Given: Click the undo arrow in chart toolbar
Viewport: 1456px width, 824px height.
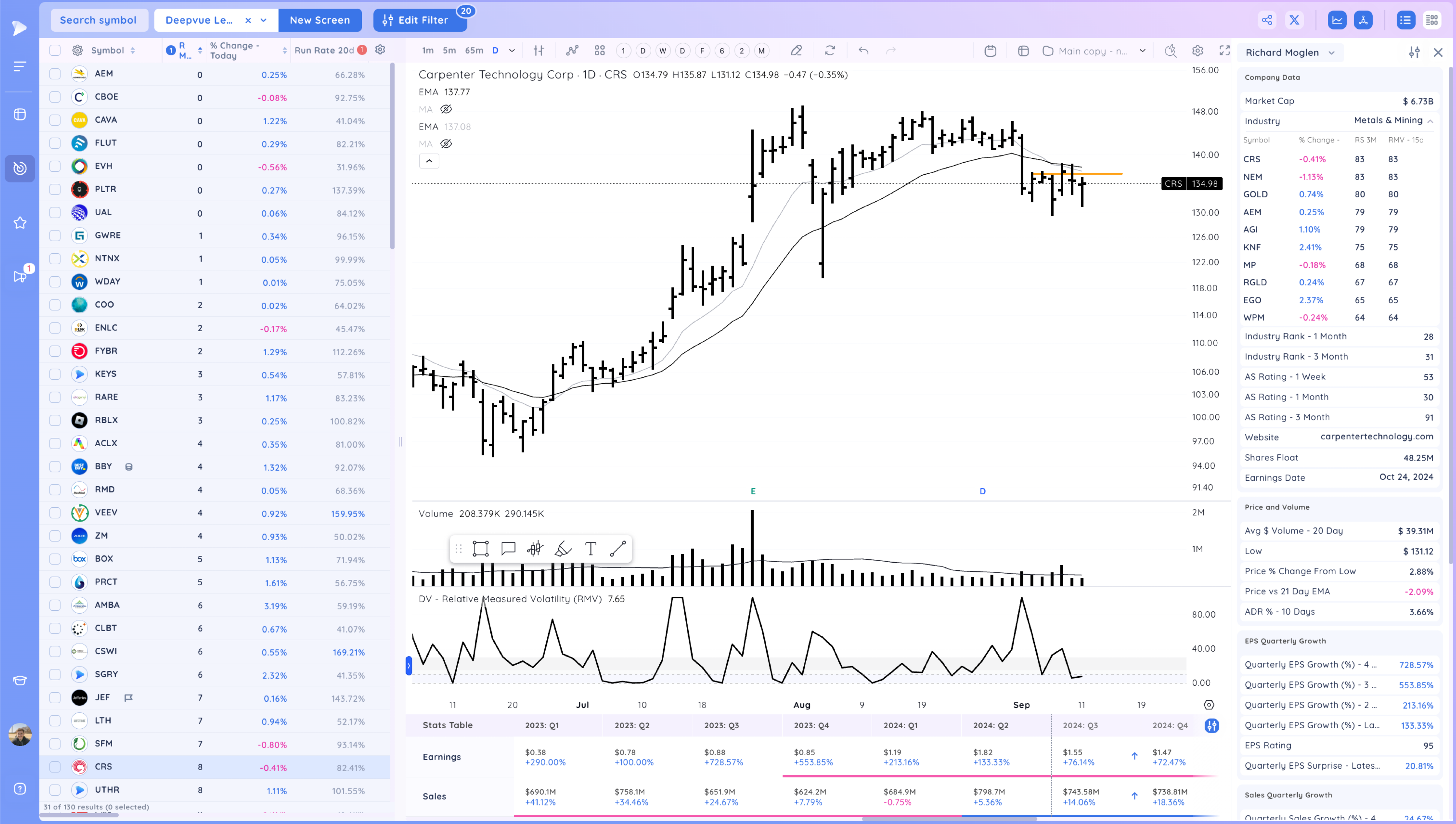Looking at the screenshot, I should pos(863,51).
